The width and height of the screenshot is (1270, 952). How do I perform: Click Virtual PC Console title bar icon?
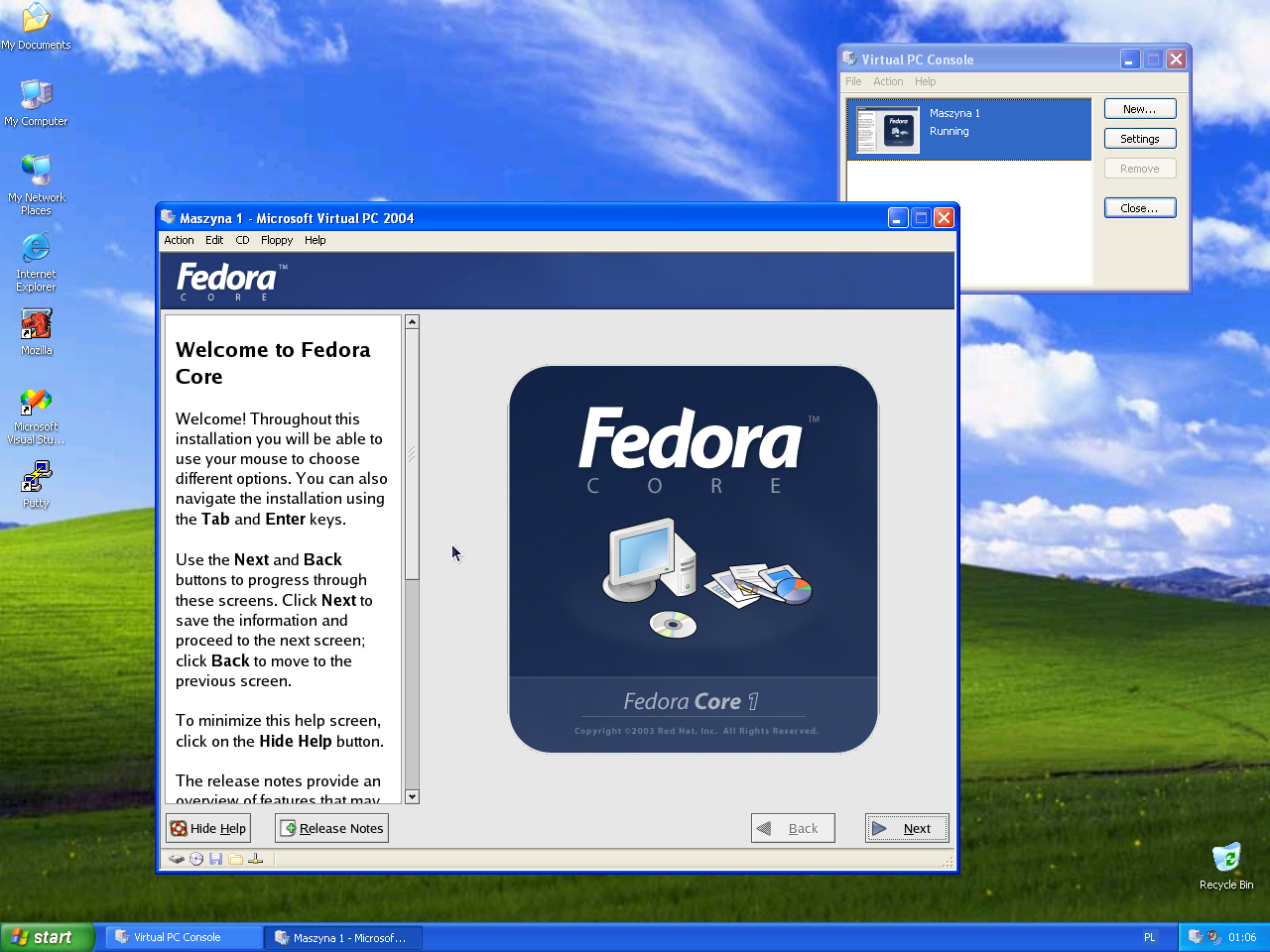click(x=849, y=59)
